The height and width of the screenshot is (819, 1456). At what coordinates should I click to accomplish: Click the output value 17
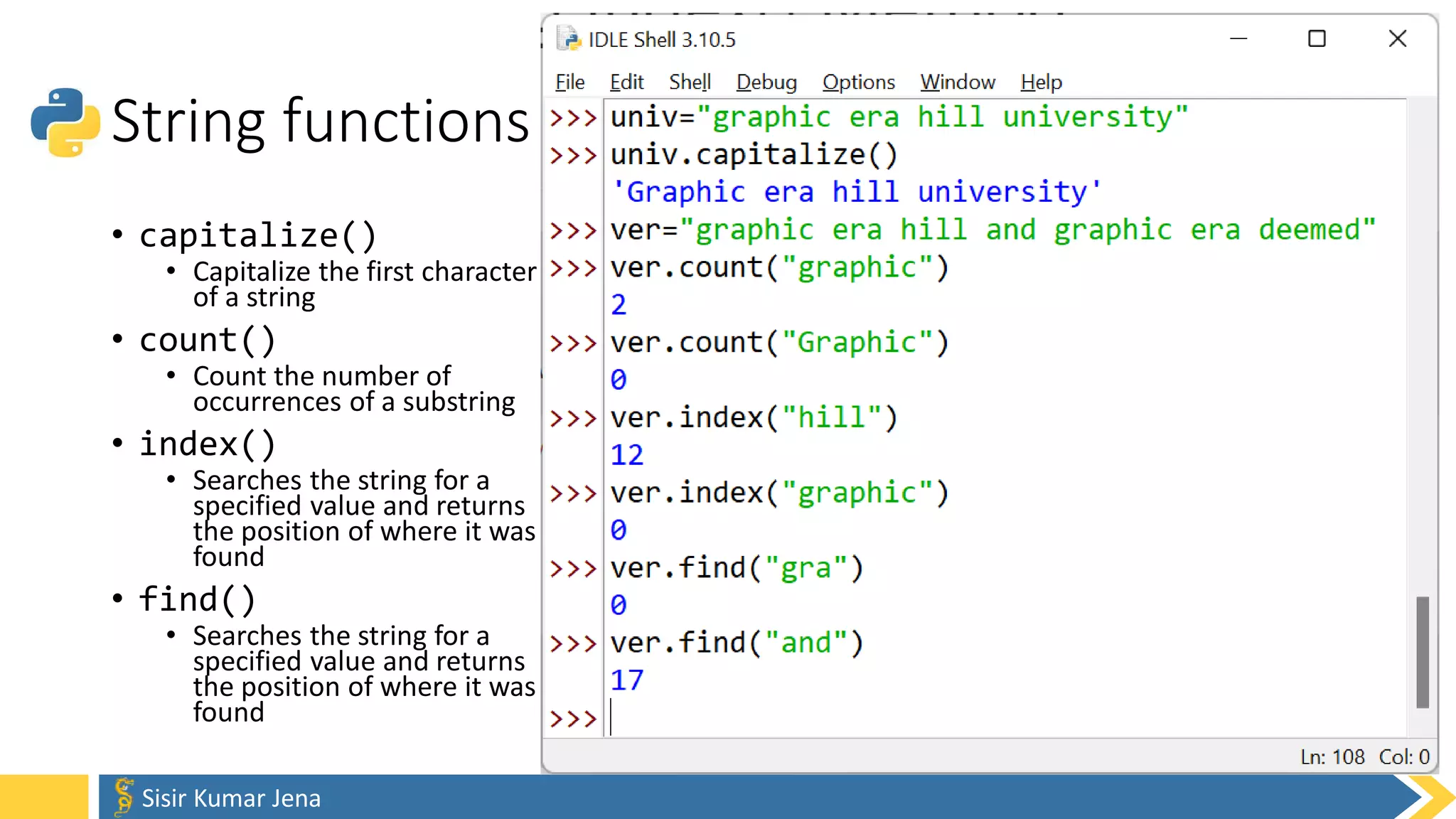(626, 680)
